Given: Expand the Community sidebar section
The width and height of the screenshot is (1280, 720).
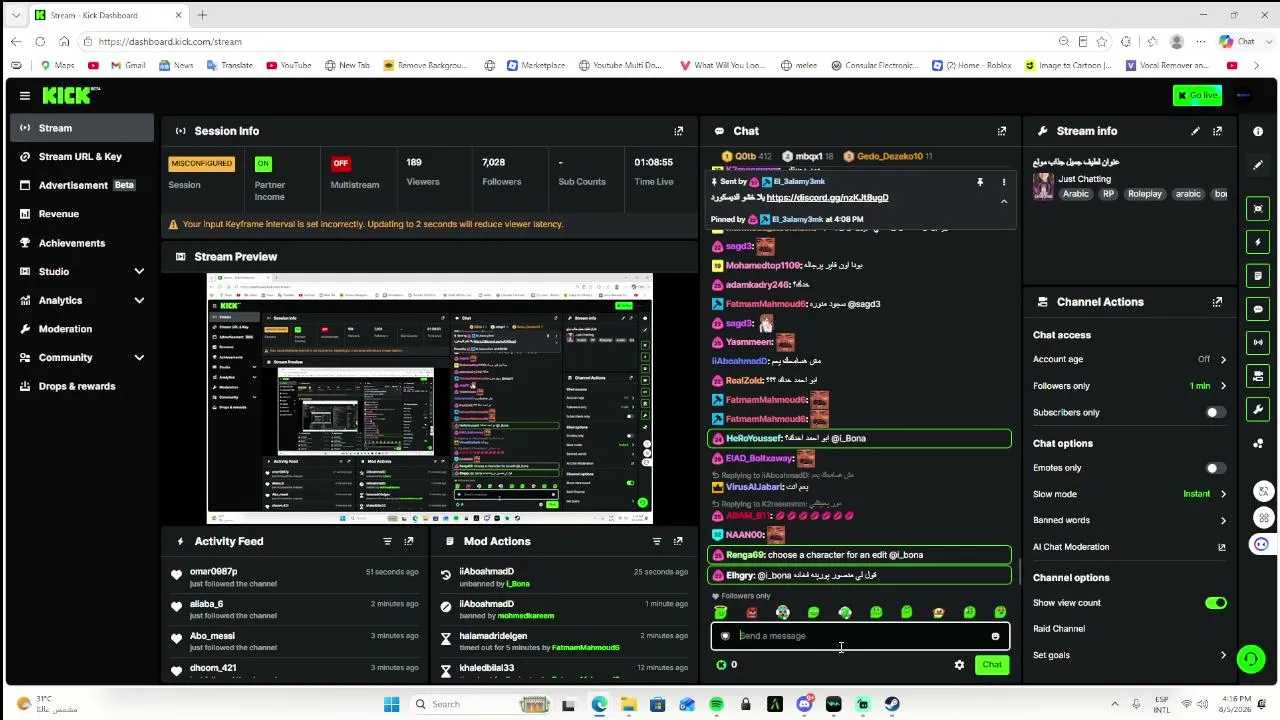Looking at the screenshot, I should tap(139, 357).
